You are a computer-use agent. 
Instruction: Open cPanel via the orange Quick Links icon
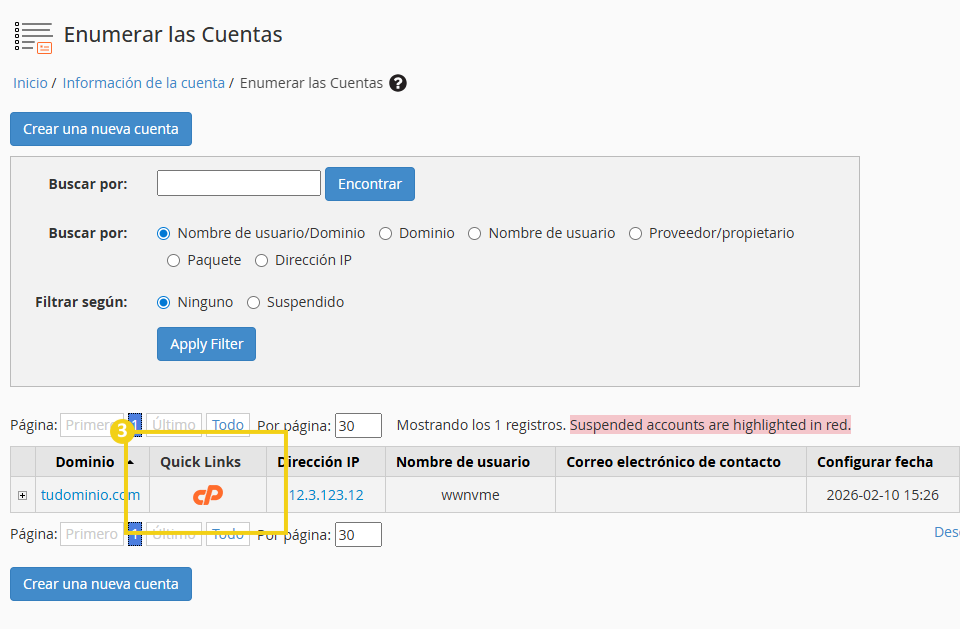(x=206, y=495)
